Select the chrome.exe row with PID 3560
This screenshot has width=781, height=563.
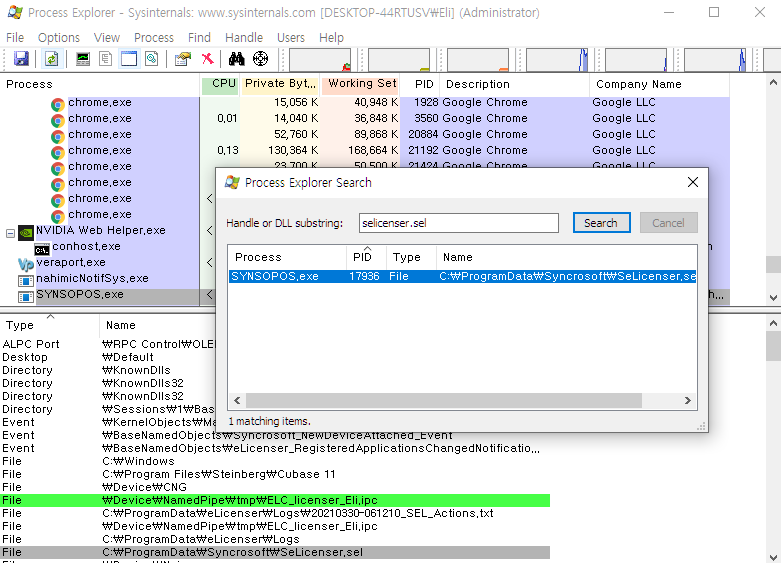point(365,118)
